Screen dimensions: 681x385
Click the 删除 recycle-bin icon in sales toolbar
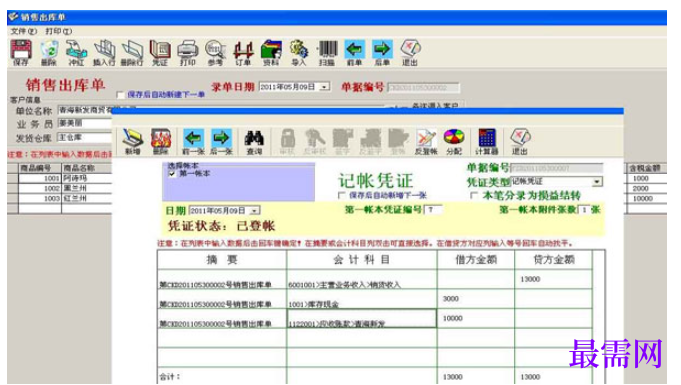49,53
